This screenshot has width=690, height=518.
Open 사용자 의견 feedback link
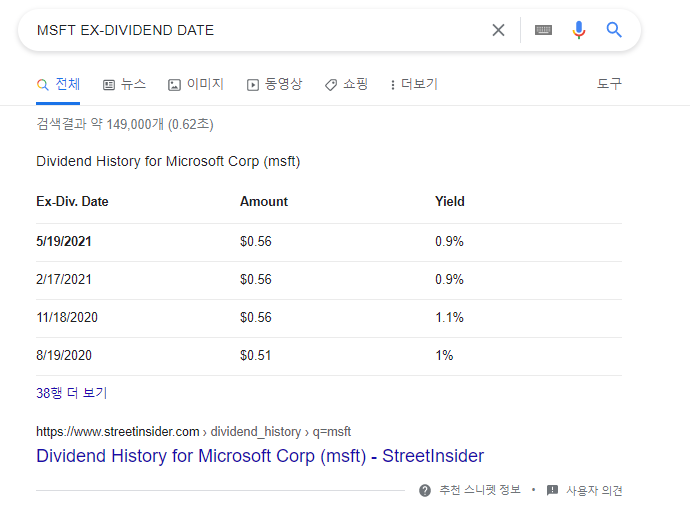pyautogui.click(x=594, y=490)
